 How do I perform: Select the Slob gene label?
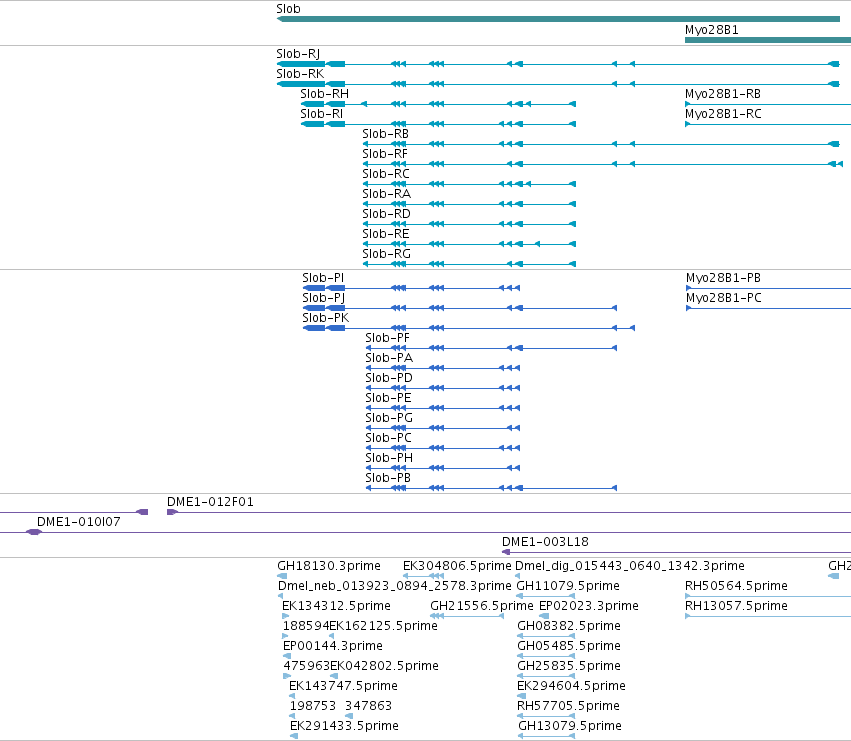pos(288,9)
